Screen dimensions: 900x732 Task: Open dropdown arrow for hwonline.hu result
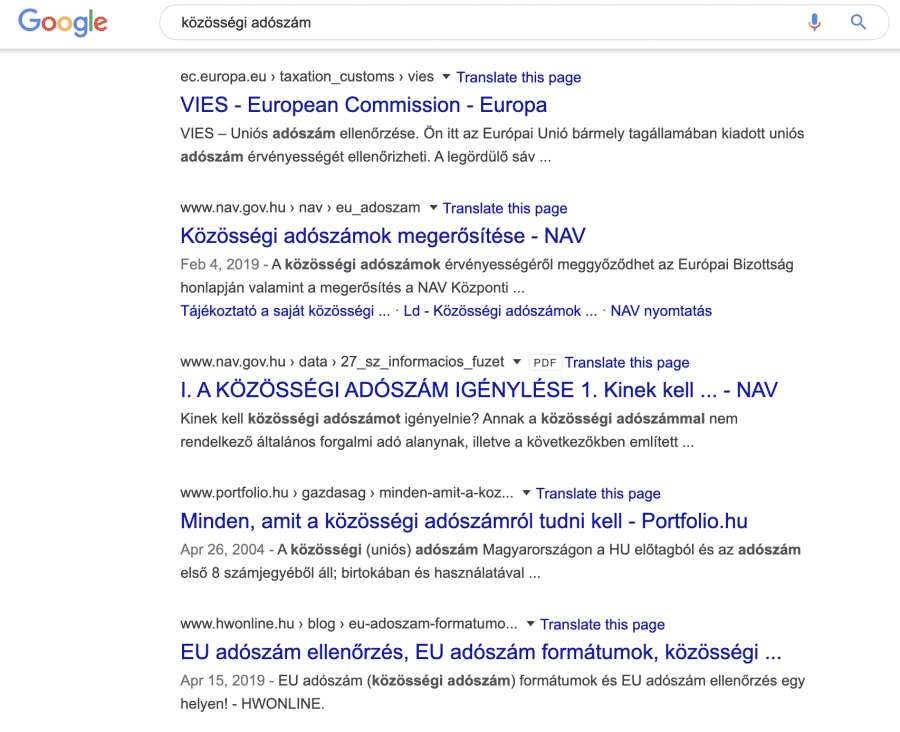[x=530, y=624]
